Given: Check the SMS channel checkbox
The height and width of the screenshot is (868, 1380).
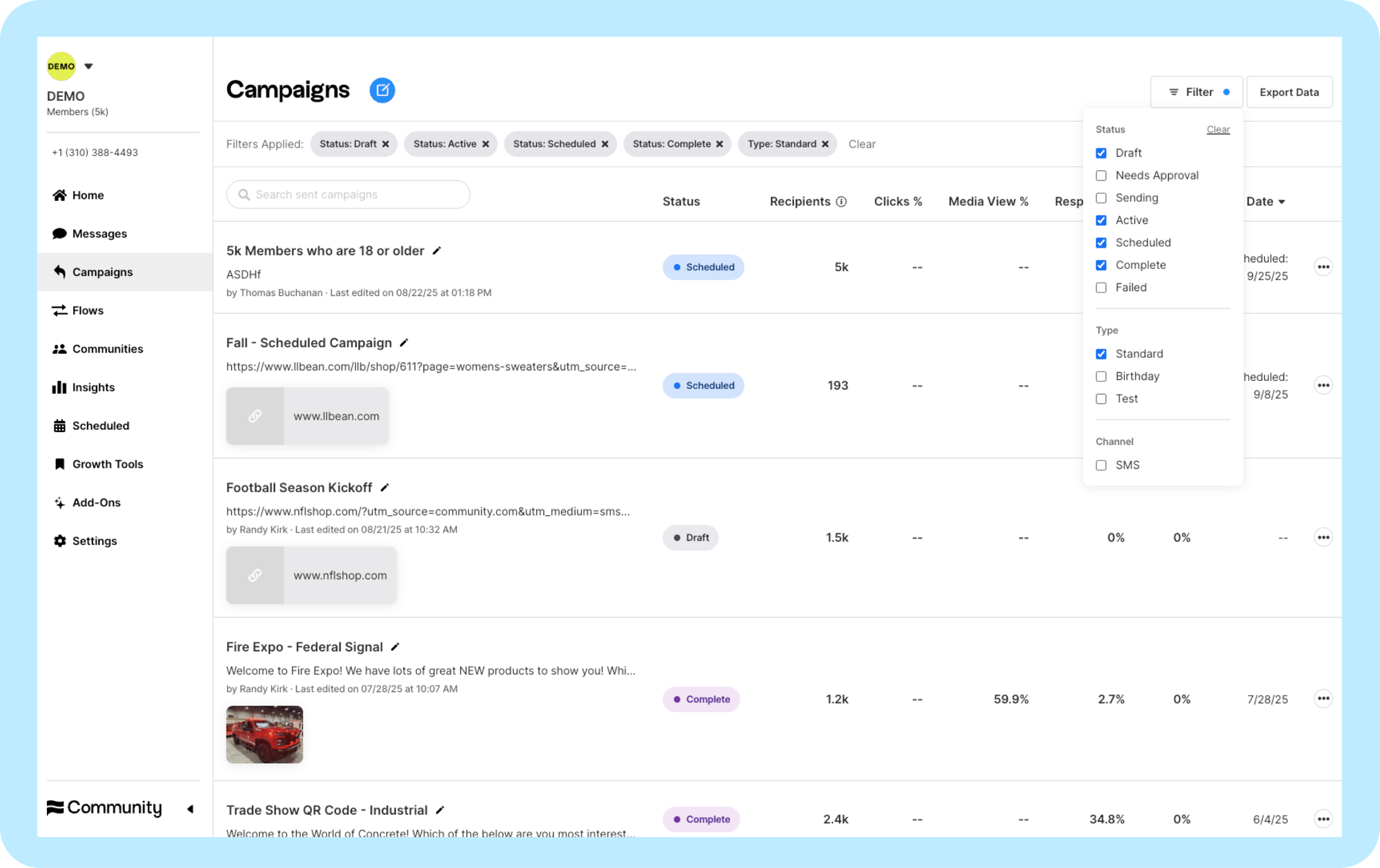Looking at the screenshot, I should point(1101,466).
